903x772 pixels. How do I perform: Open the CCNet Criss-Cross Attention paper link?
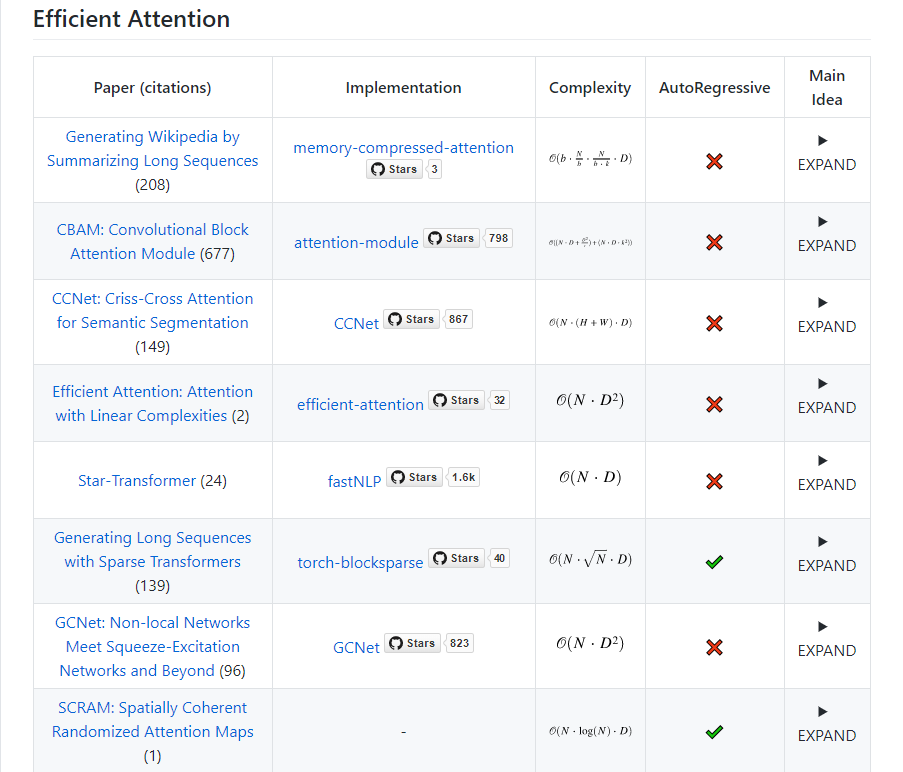tap(152, 310)
